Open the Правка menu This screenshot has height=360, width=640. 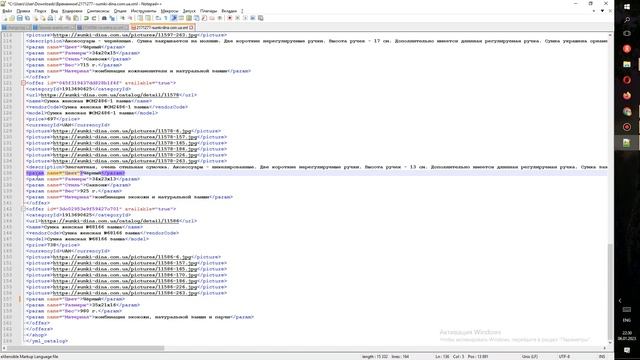click(x=23, y=11)
